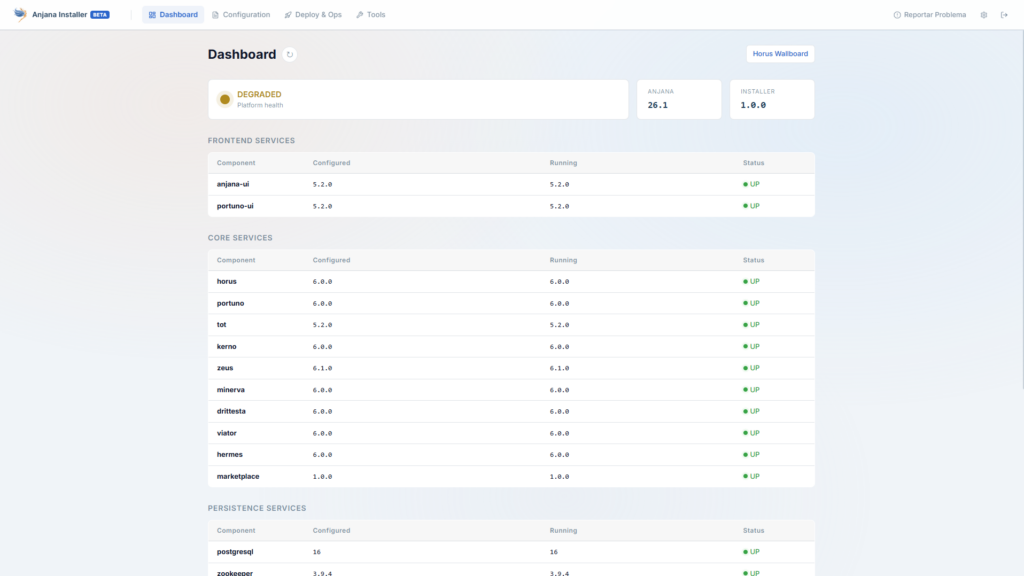Open the Tools menu

(x=370, y=14)
